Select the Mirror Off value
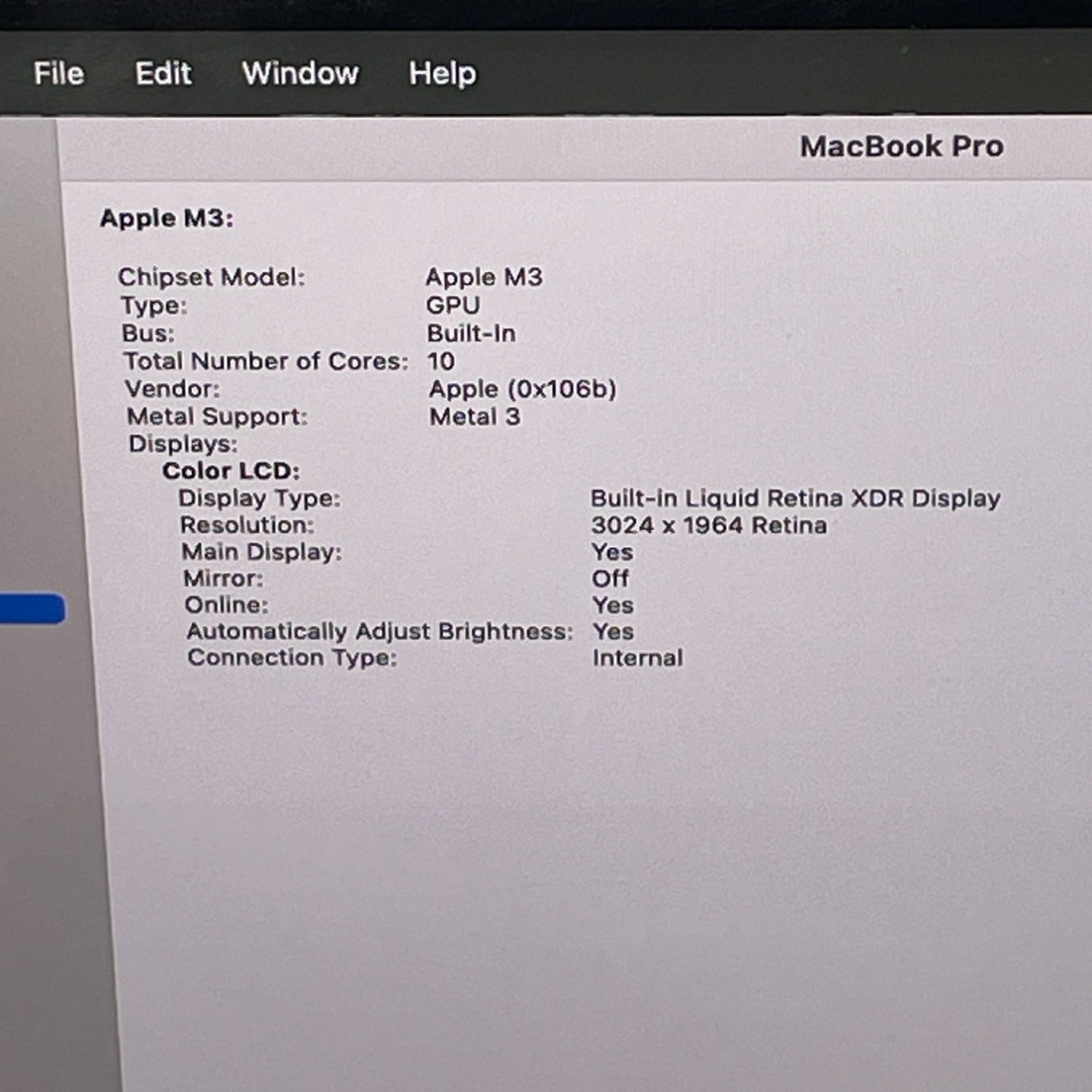Viewport: 1092px width, 1092px height. [610, 579]
